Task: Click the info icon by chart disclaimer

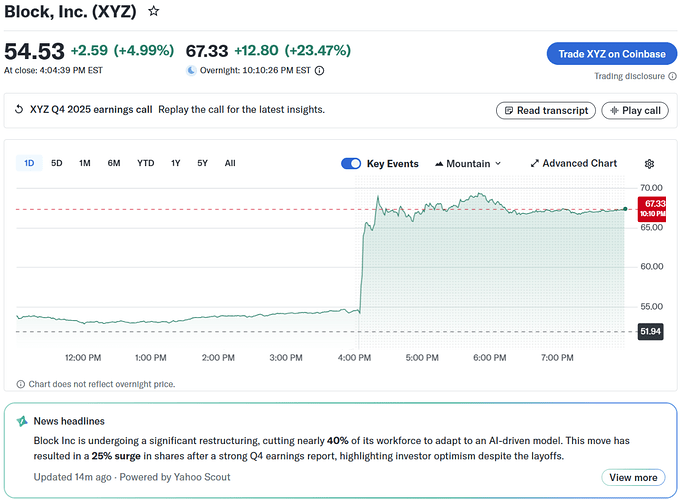Action: click(x=20, y=384)
